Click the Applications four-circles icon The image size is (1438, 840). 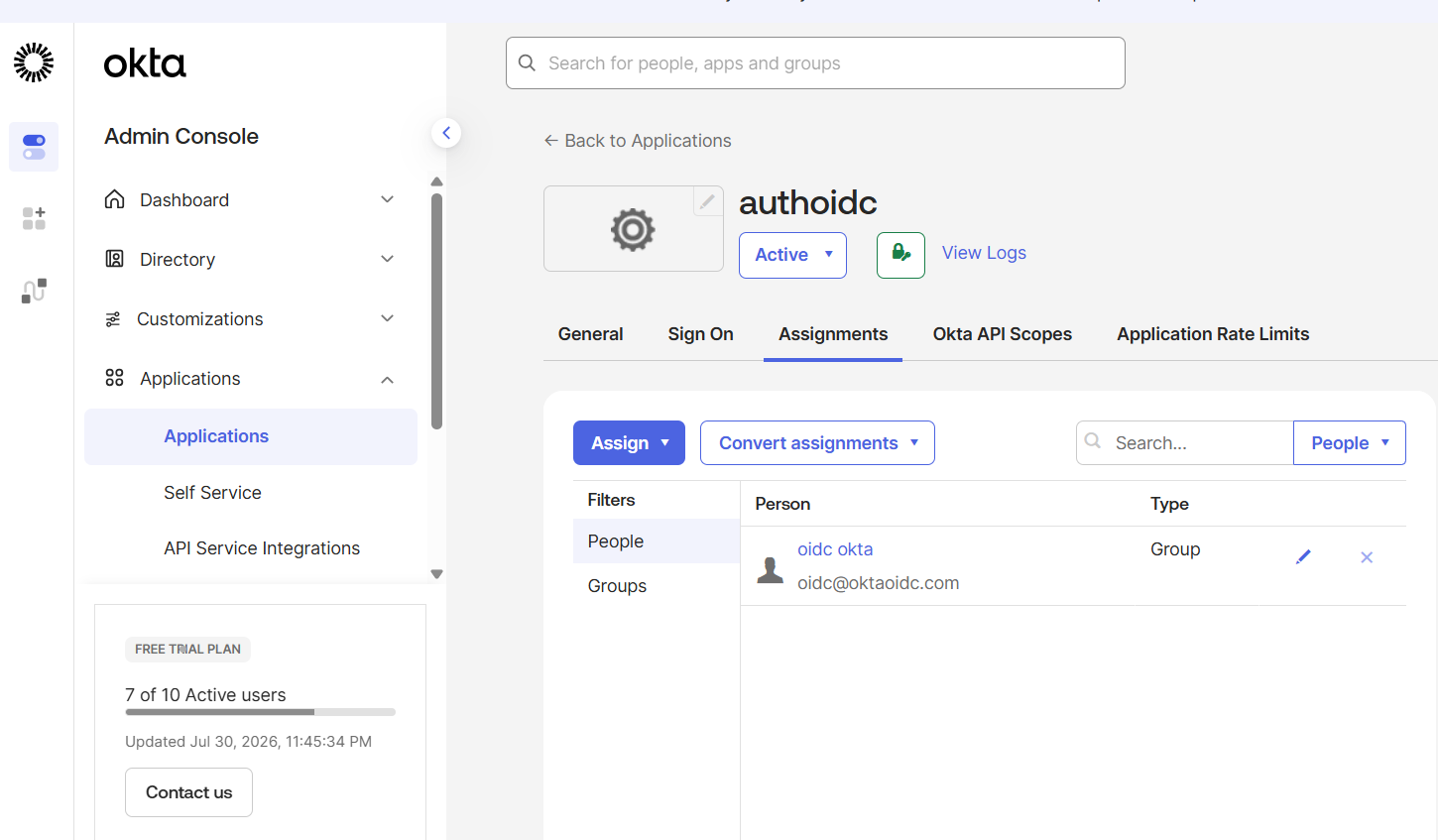pos(115,378)
